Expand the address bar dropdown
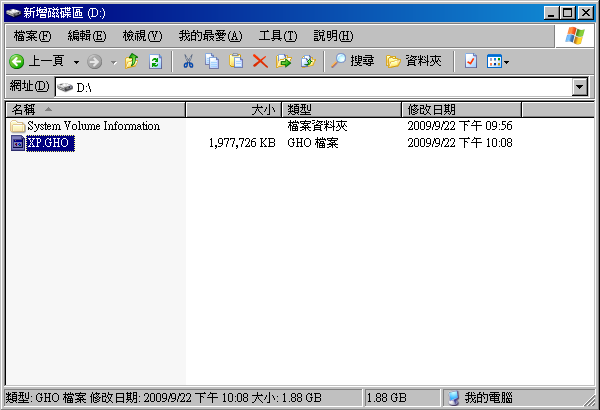Screen dimensions: 600x410 tap(580, 87)
